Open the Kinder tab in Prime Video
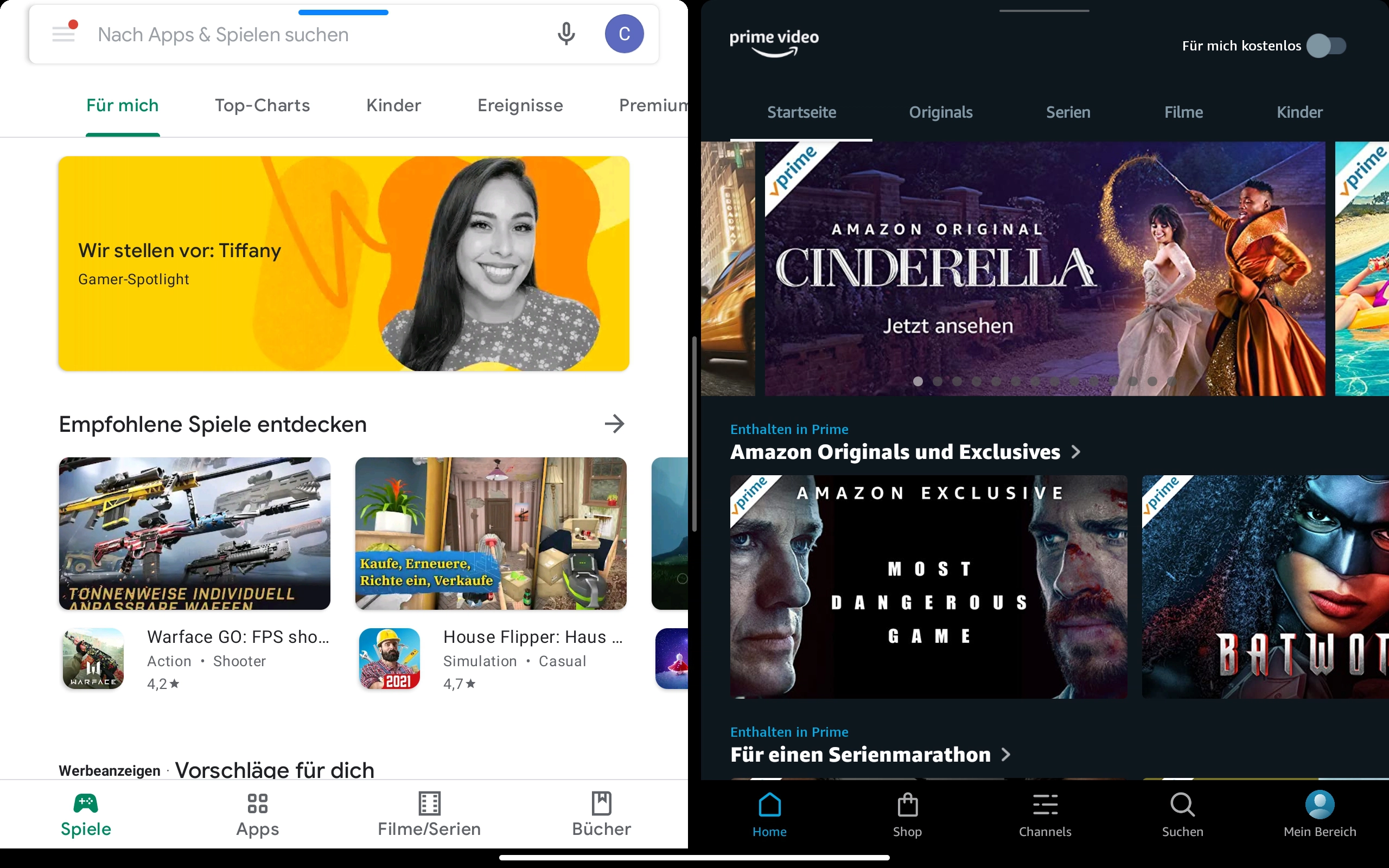Image resolution: width=1389 pixels, height=868 pixels. (x=1299, y=112)
